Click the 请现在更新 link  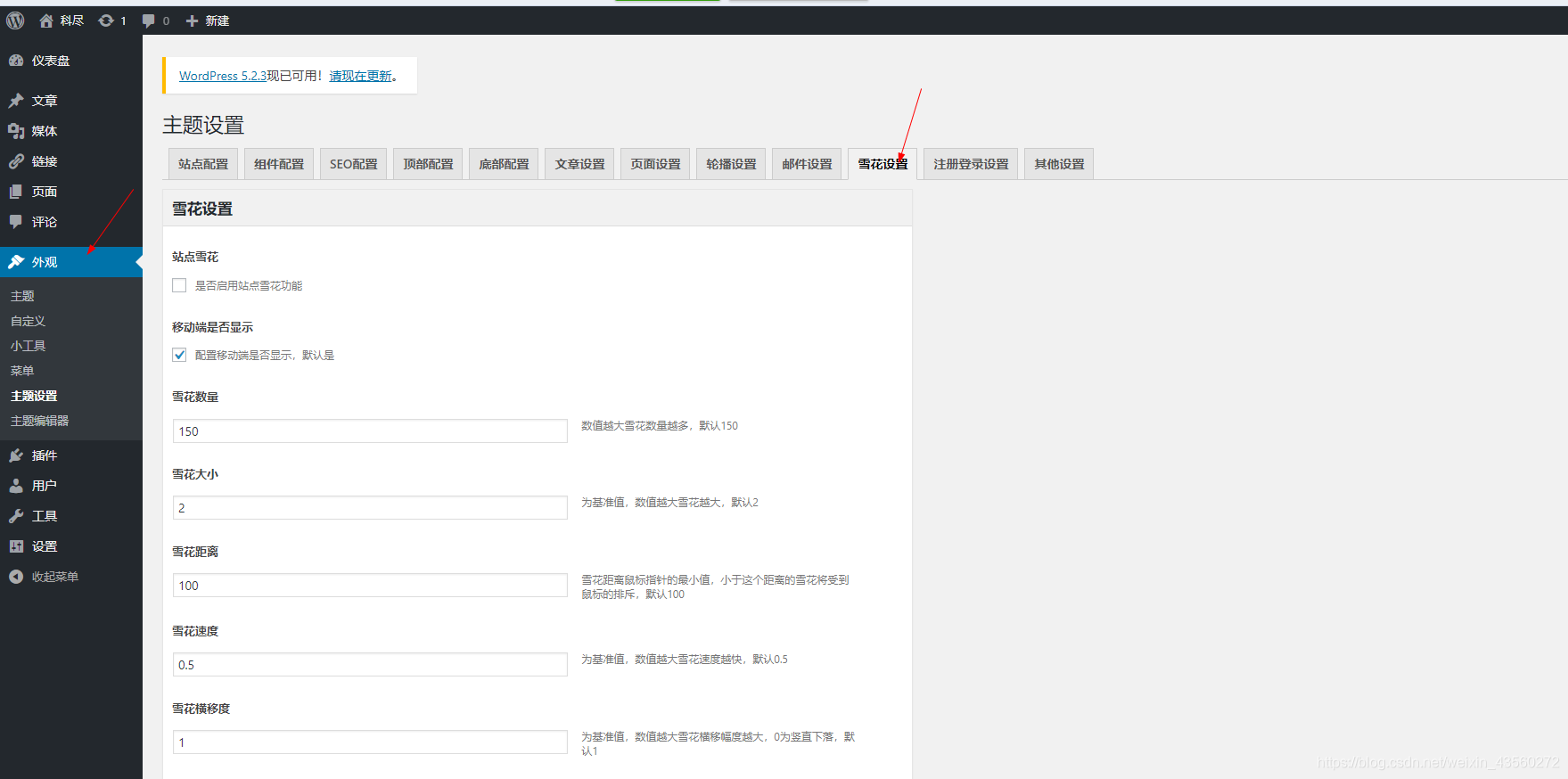point(361,76)
